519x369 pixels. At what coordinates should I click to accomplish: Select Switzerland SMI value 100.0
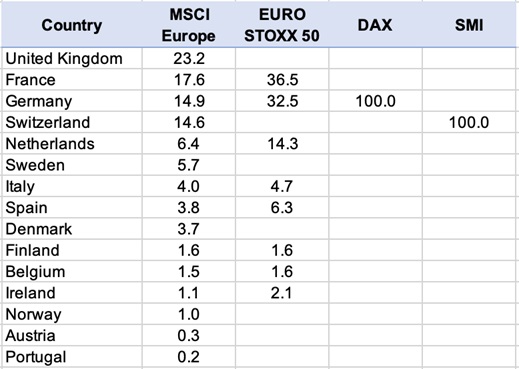[469, 122]
